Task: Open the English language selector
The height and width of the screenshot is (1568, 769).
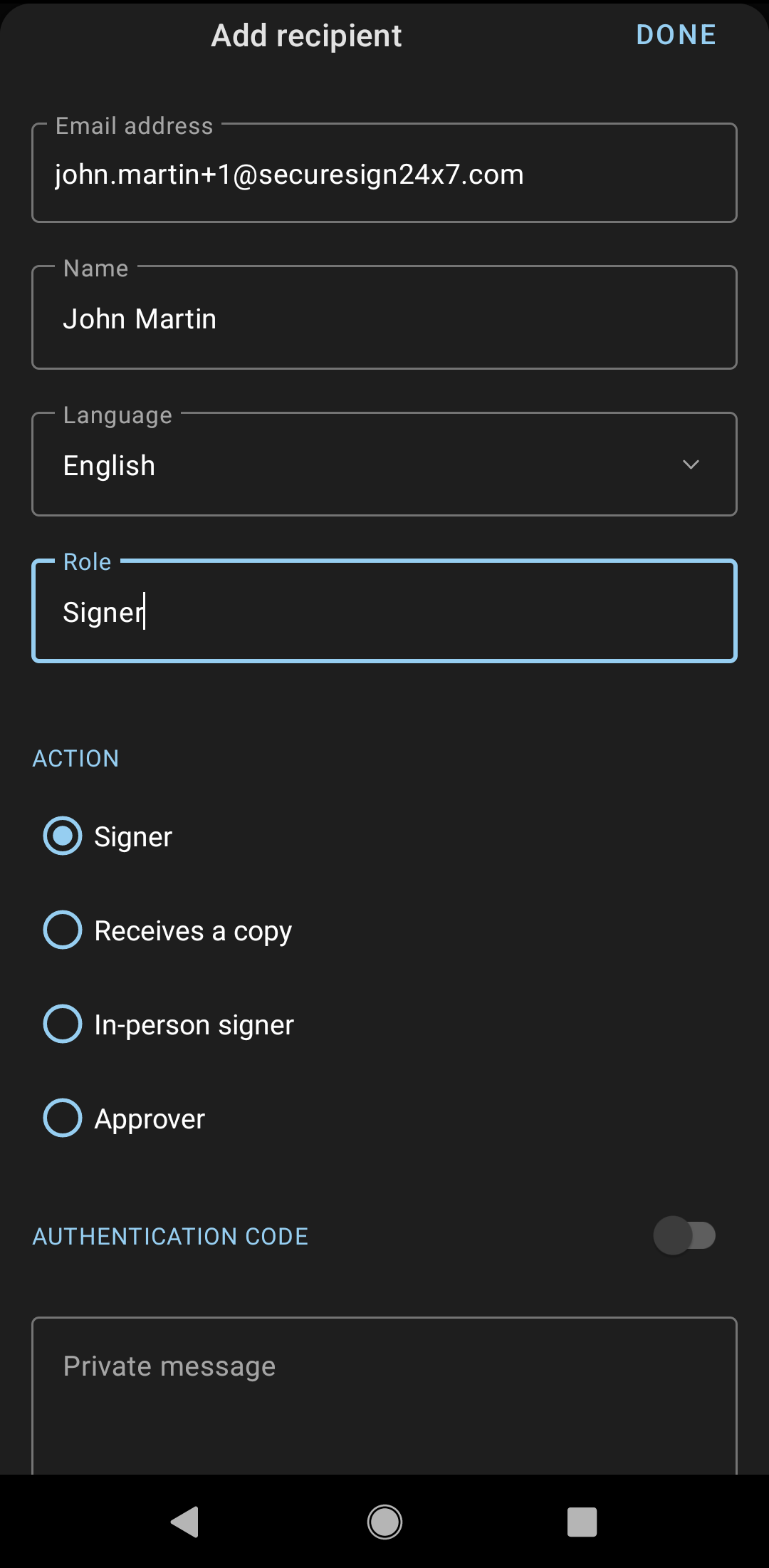Action: click(x=356, y=465)
